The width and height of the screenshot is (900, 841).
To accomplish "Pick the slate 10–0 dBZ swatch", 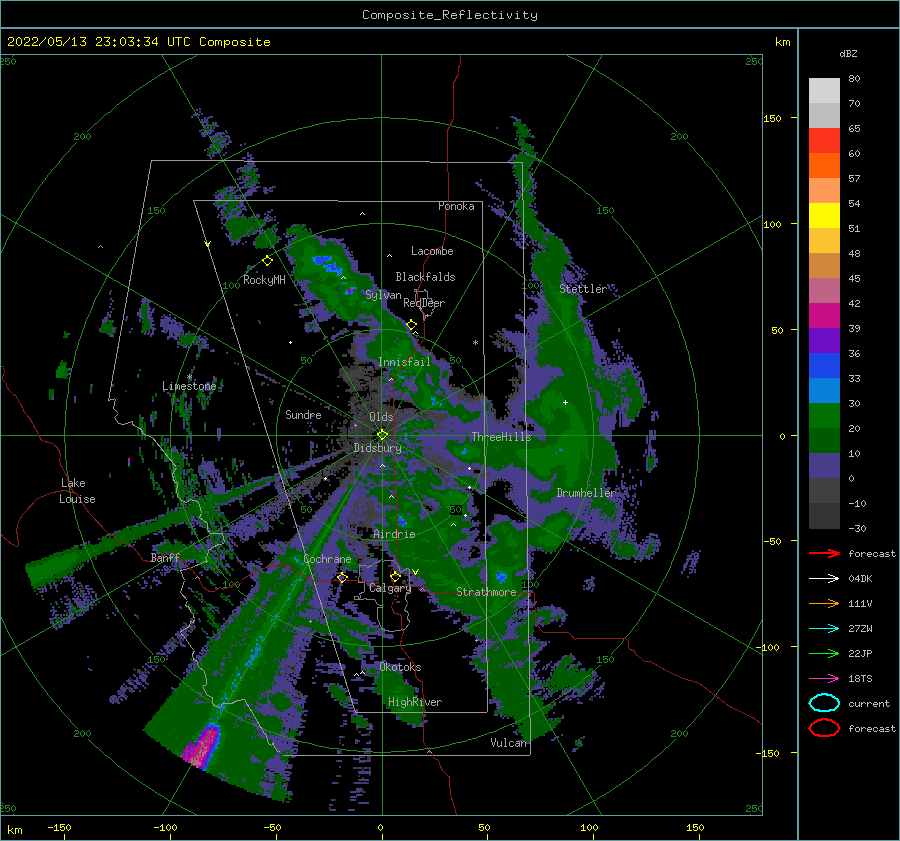I will click(824, 465).
